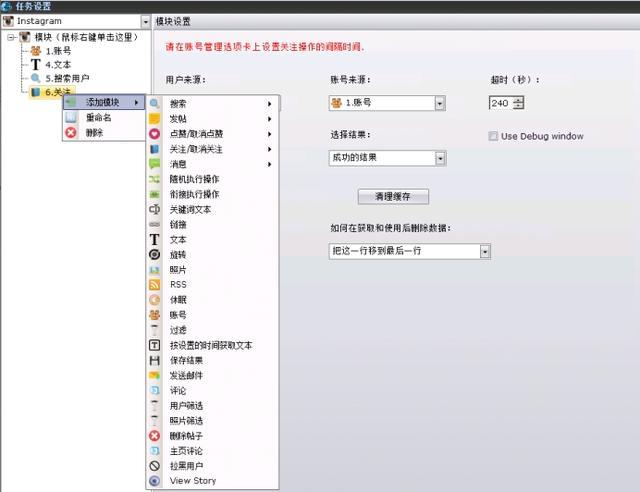
Task: Click the send email envelope icon
Action: pyautogui.click(x=154, y=375)
